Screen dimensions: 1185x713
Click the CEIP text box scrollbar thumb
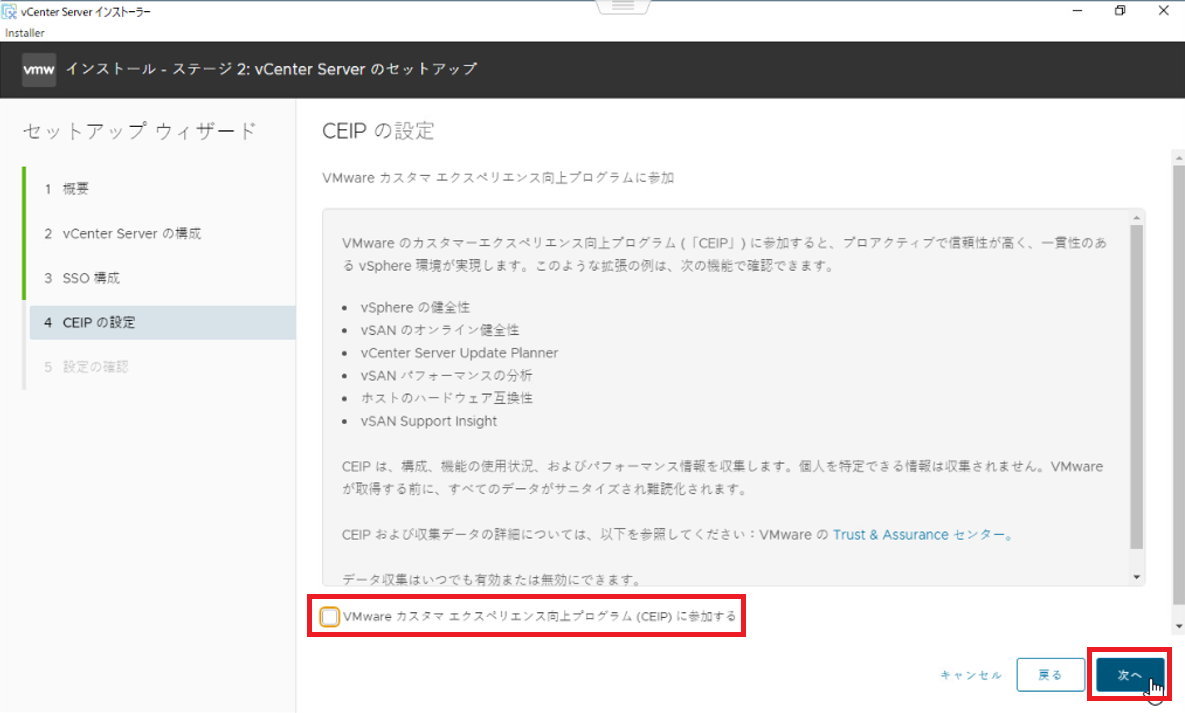[x=1137, y=386]
